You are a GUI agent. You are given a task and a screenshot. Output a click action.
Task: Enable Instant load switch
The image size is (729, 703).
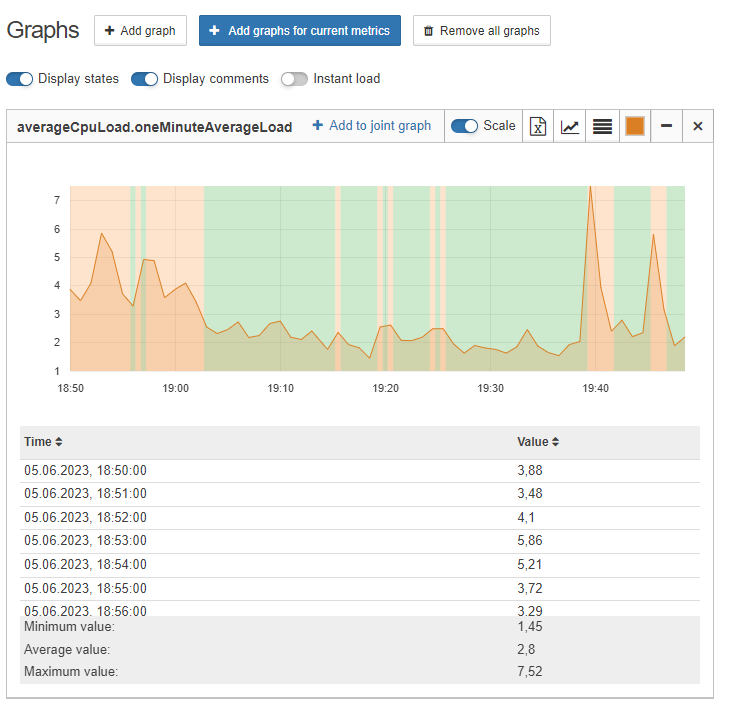coord(294,79)
